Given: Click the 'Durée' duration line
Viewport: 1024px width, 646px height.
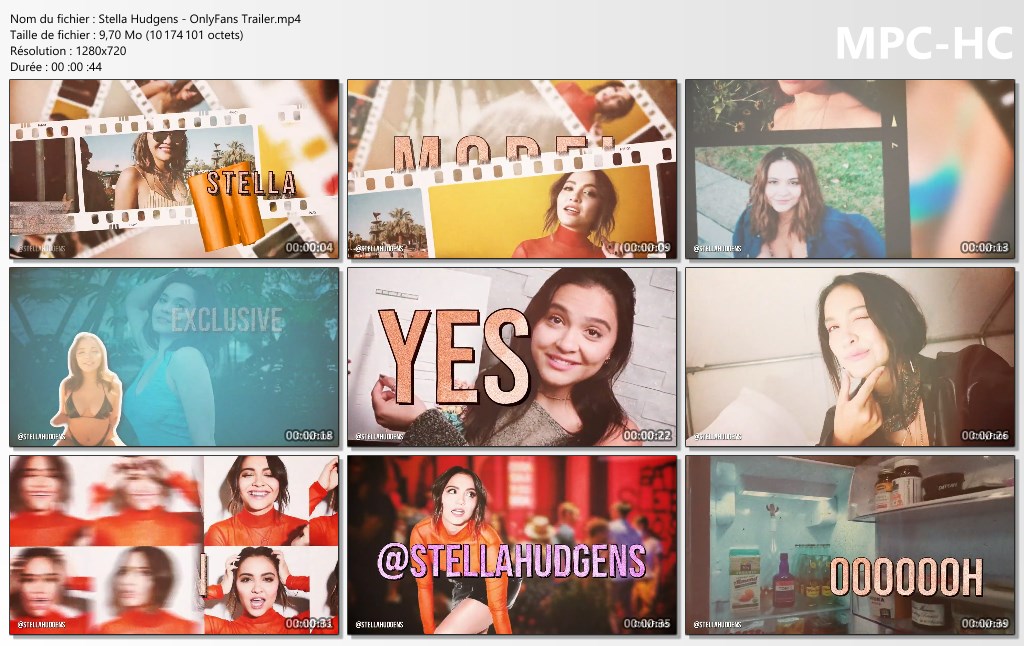Looking at the screenshot, I should tap(56, 67).
